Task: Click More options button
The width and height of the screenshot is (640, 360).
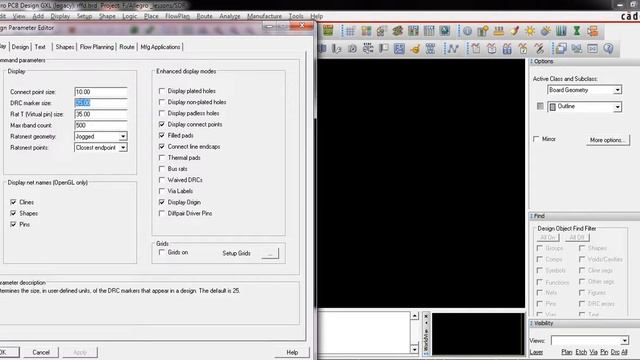Action: click(607, 140)
